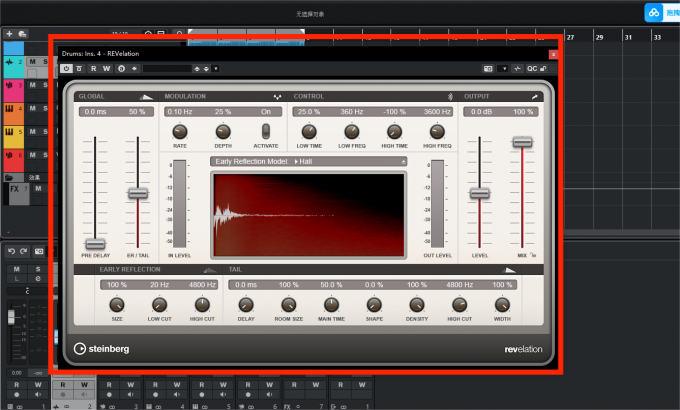680x410 pixels.
Task: Click the snapshot camera icon in plugin header
Action: point(488,69)
